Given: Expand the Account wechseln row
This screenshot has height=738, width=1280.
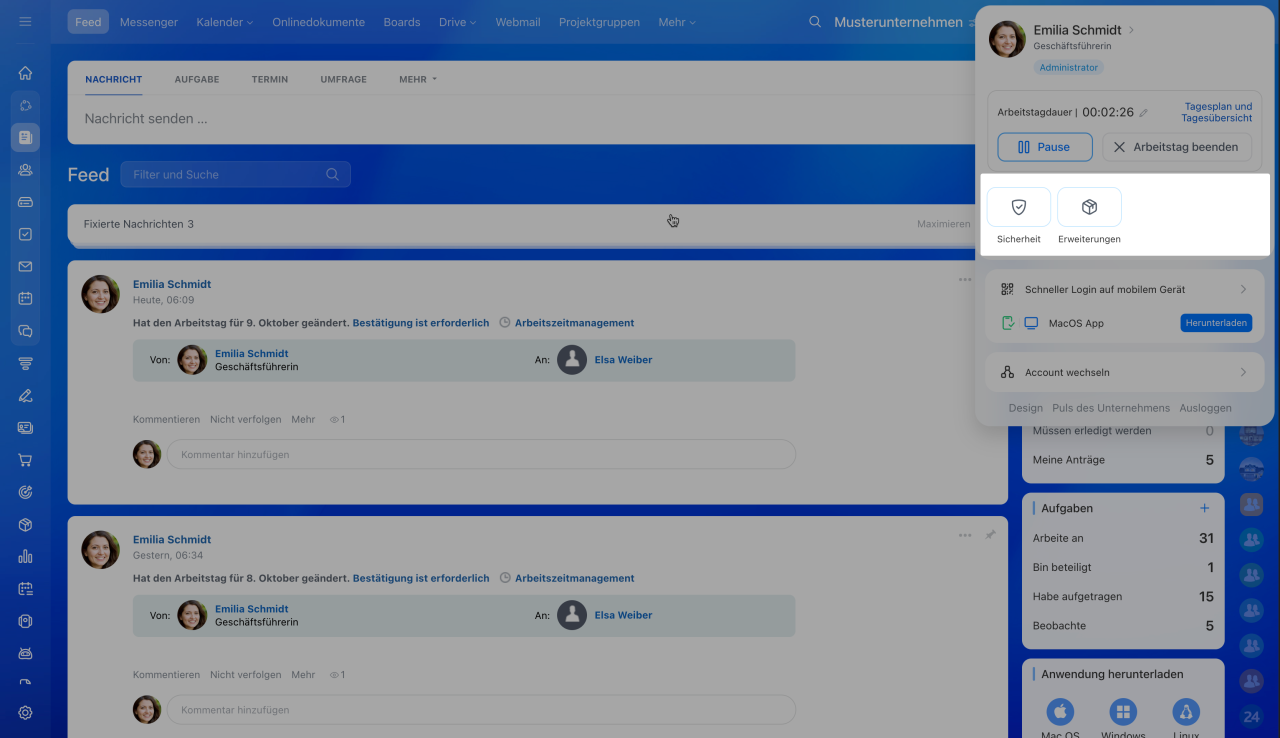Looking at the screenshot, I should tap(1125, 372).
